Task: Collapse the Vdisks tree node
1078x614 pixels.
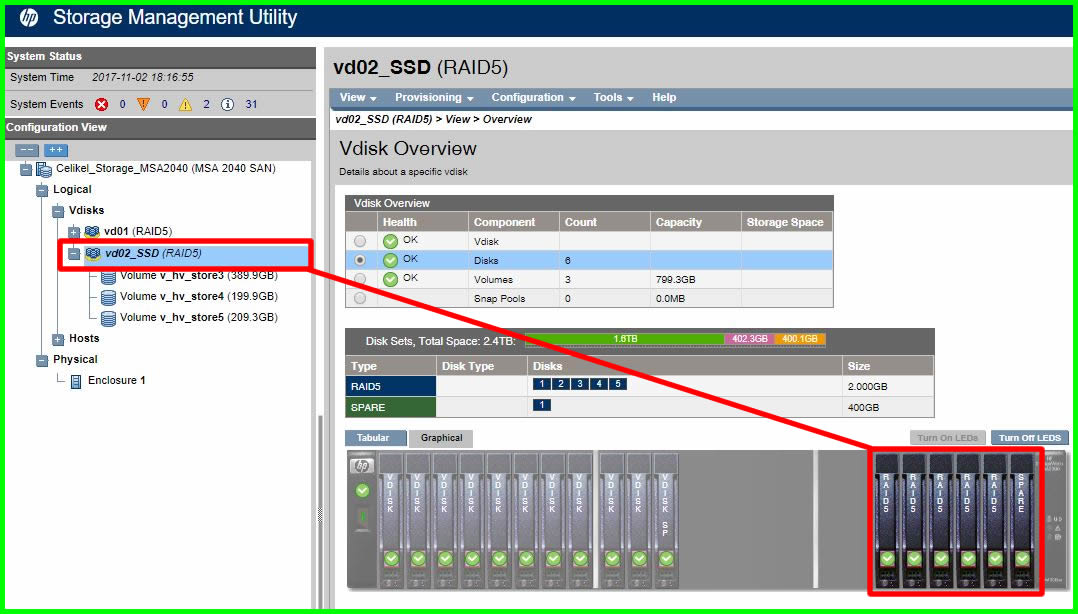Action: point(58,210)
